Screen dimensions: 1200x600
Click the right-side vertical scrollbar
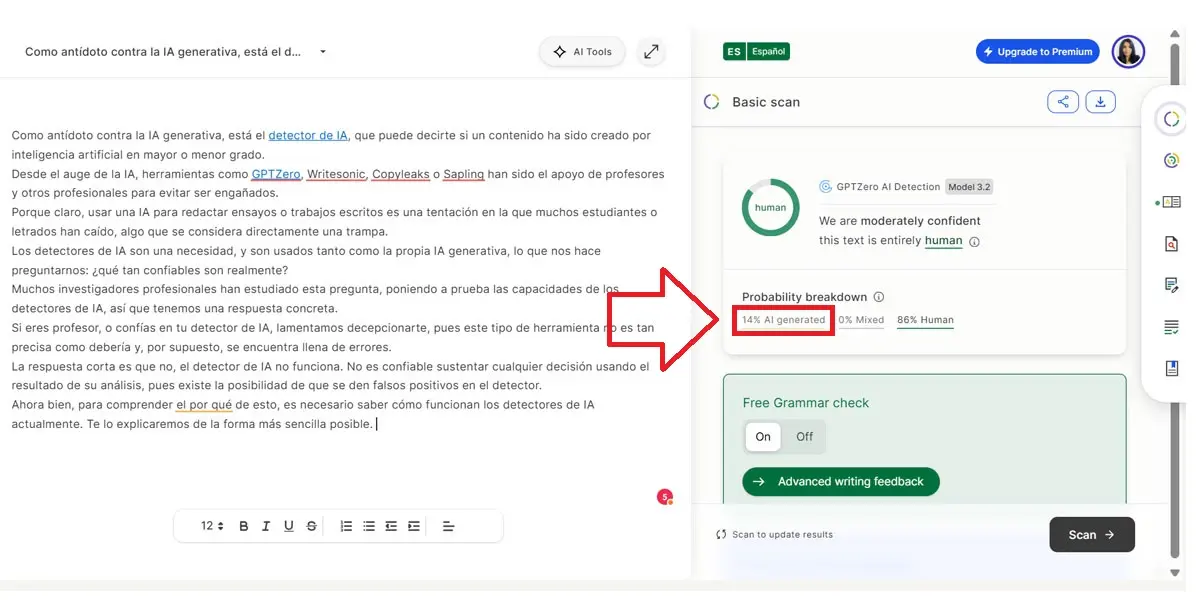tap(1175, 300)
